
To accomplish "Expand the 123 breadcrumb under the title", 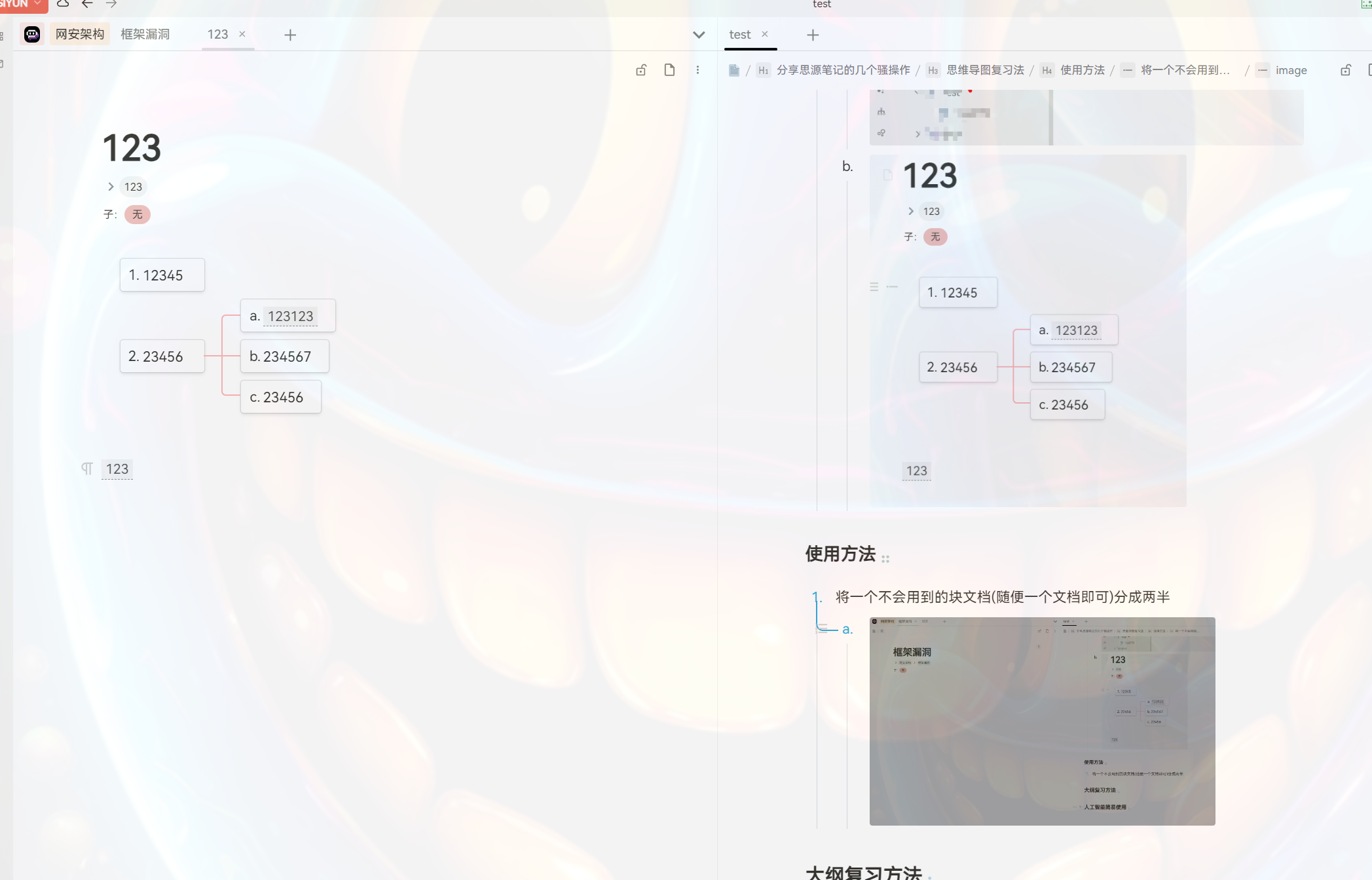I will pyautogui.click(x=111, y=187).
